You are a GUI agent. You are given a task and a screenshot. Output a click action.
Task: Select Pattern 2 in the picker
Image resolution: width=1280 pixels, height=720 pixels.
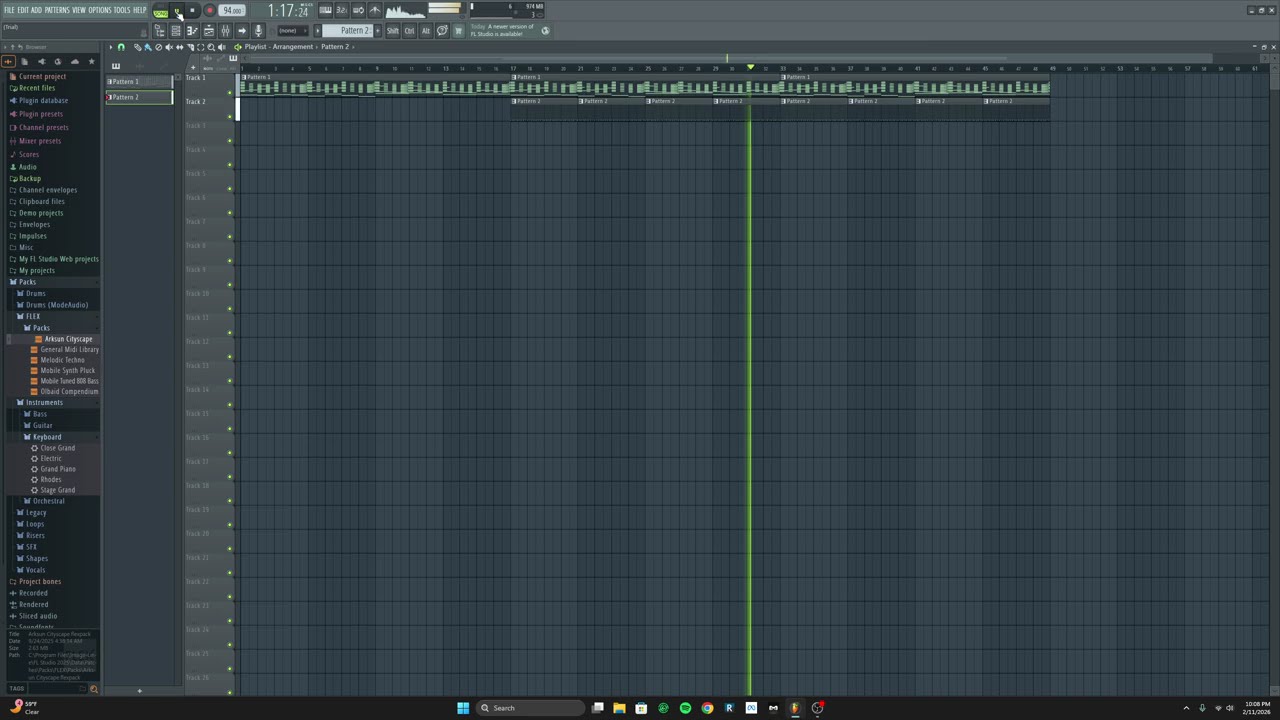pos(139,97)
